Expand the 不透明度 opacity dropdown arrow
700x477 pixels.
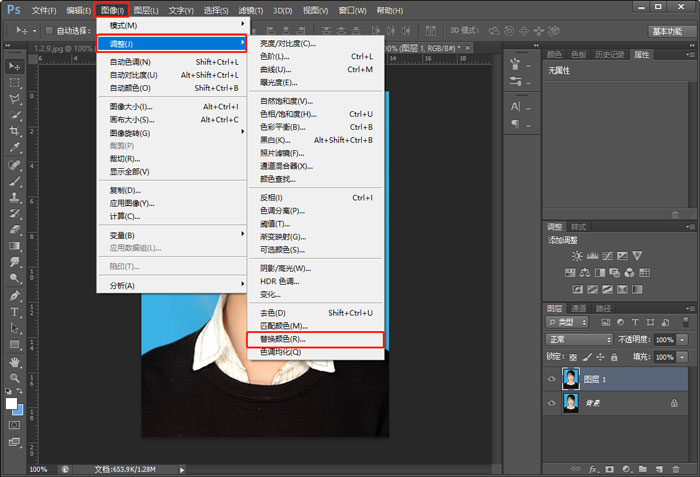point(683,340)
